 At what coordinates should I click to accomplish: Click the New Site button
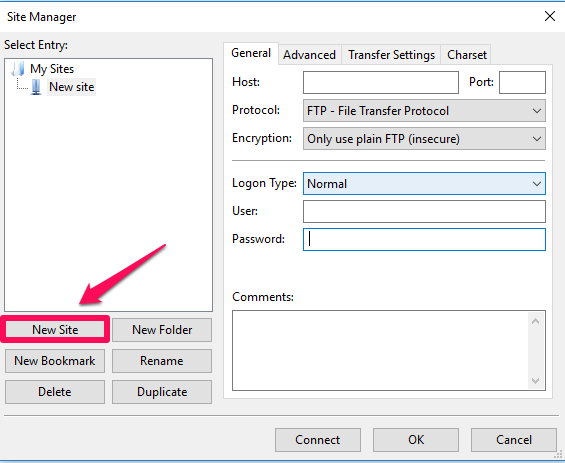pos(55,330)
